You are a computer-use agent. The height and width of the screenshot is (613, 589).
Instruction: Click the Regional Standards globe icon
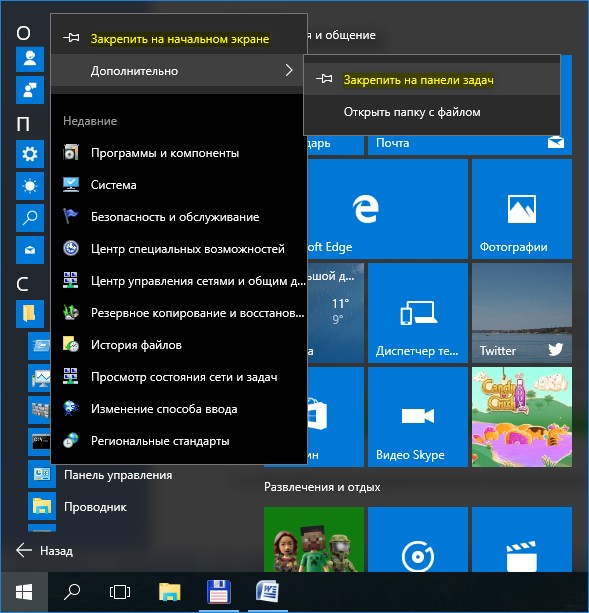pyautogui.click(x=71, y=441)
